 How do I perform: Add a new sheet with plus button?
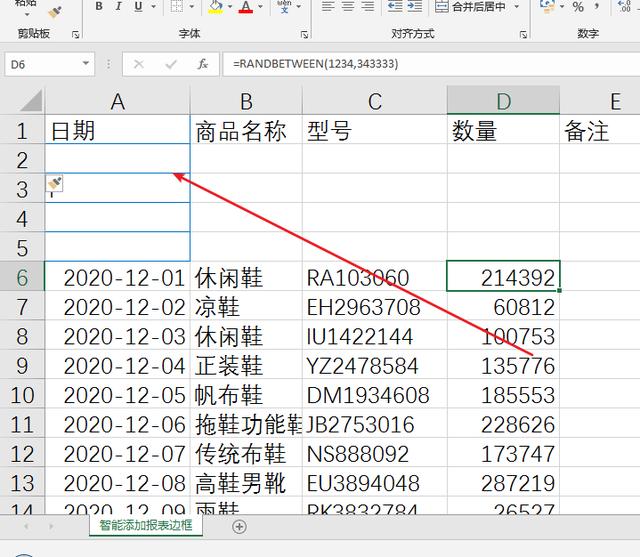[x=239, y=526]
